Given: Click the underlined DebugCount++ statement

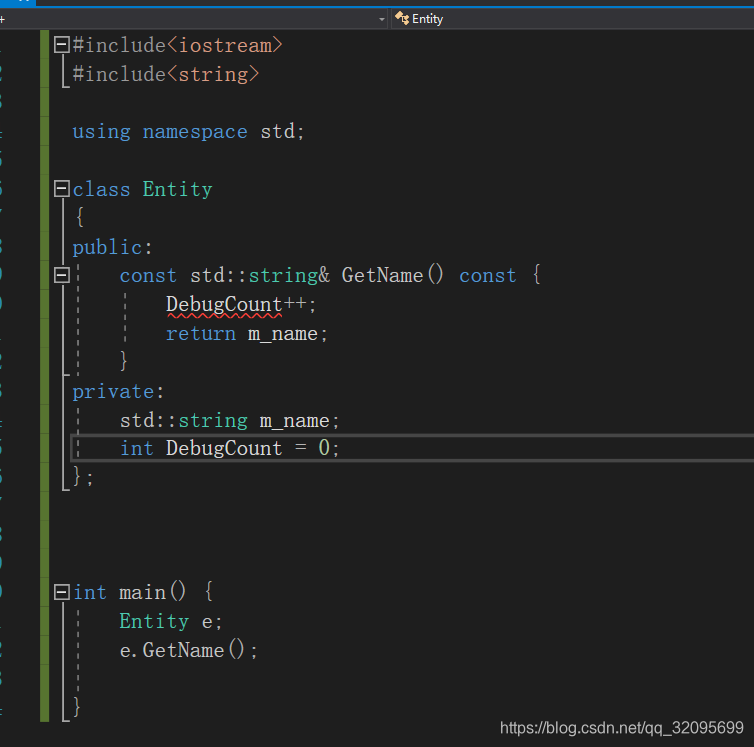Looking at the screenshot, I should (240, 305).
